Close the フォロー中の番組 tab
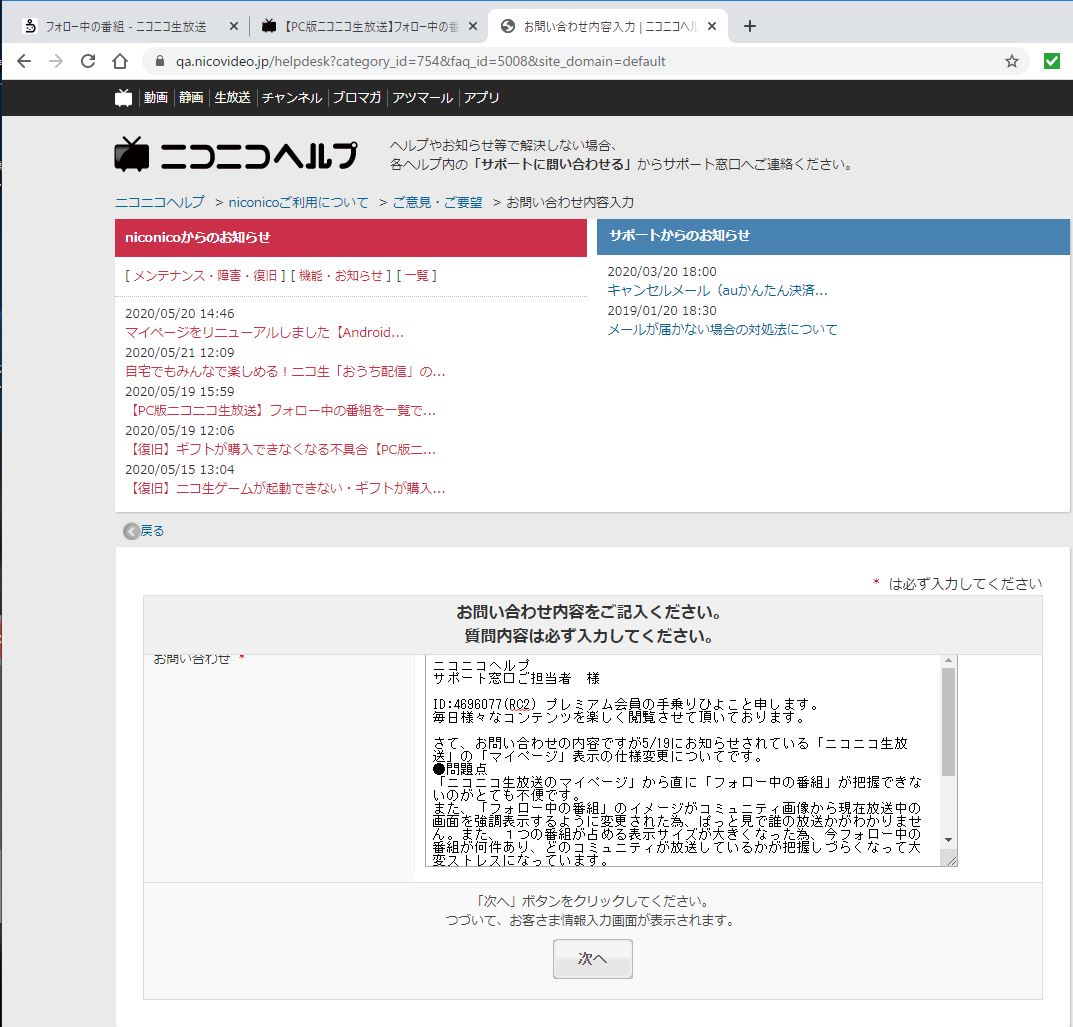This screenshot has height=1027, width=1073. (233, 26)
